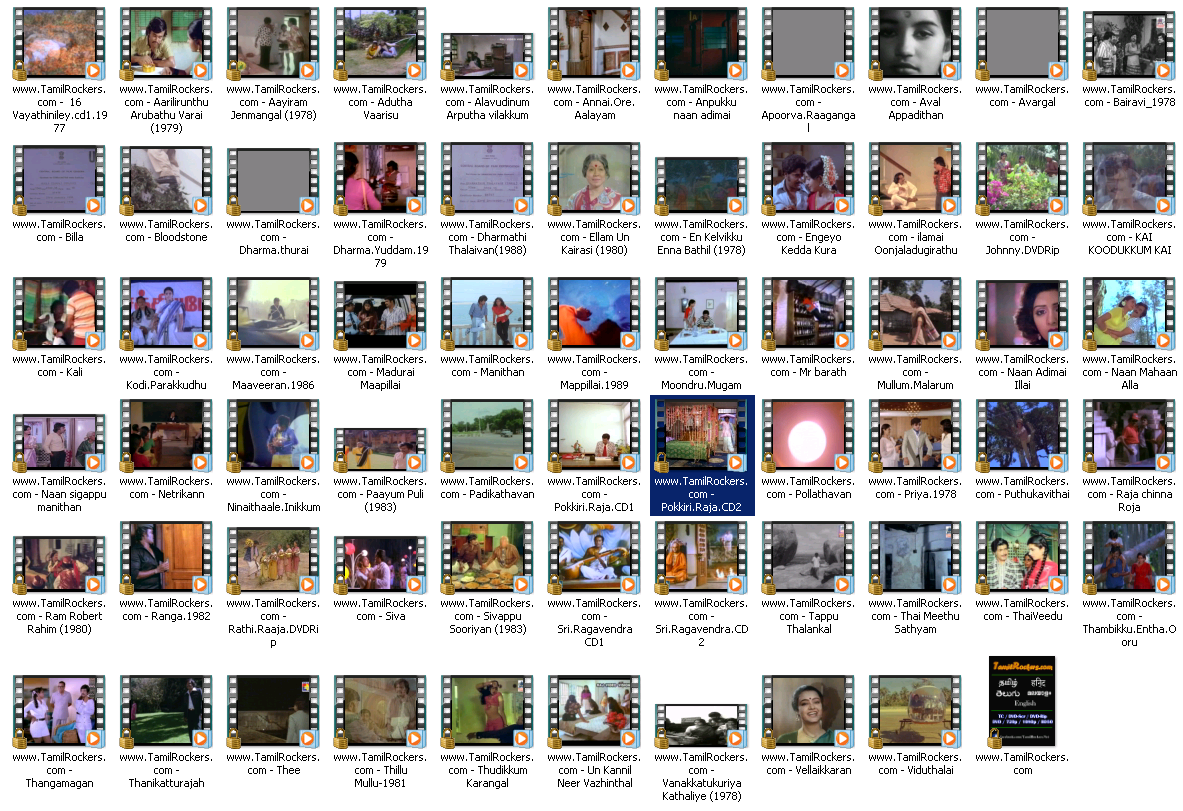The height and width of the screenshot is (811, 1183).
Task: Select the Padikathavan video file icon
Action: [x=487, y=436]
